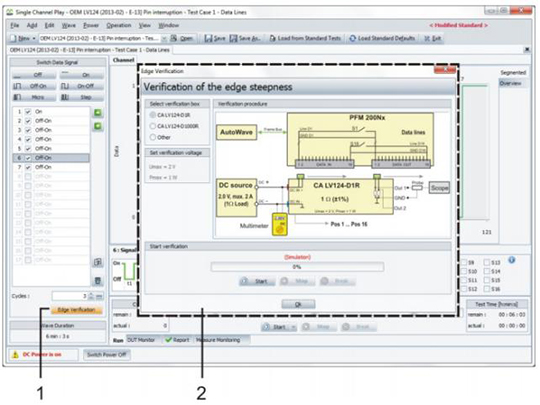The height and width of the screenshot is (405, 540).
Task: Click the Open toolbar button
Action: point(182,38)
